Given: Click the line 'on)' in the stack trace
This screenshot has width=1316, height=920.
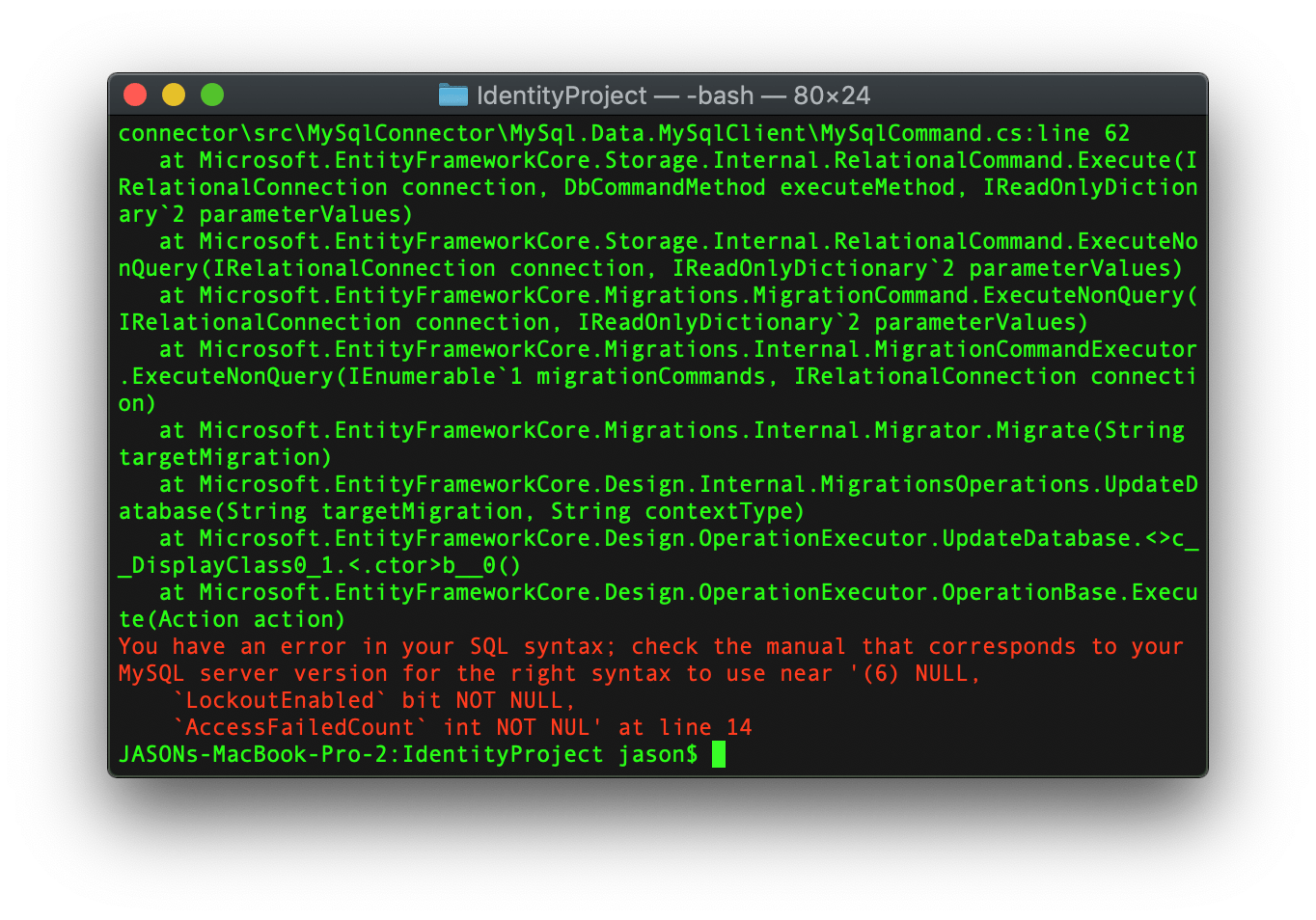Looking at the screenshot, I should [137, 403].
